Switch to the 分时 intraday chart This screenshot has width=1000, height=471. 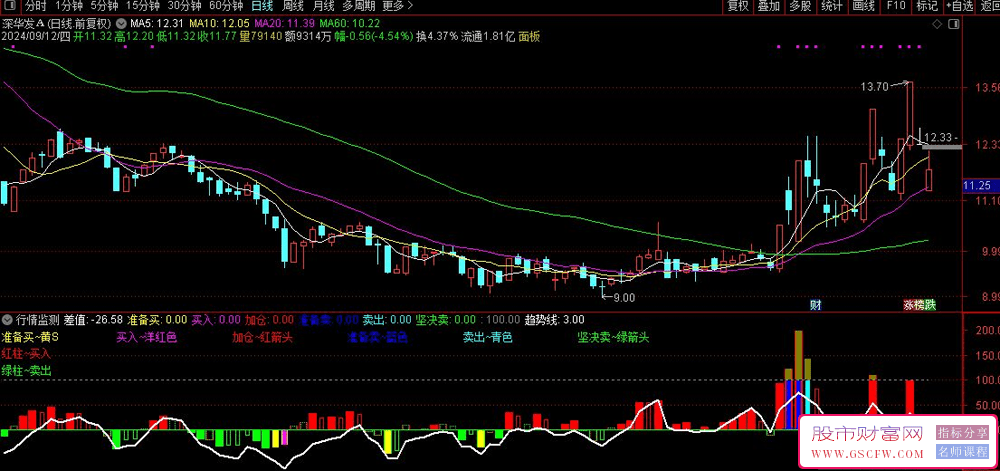pyautogui.click(x=36, y=6)
